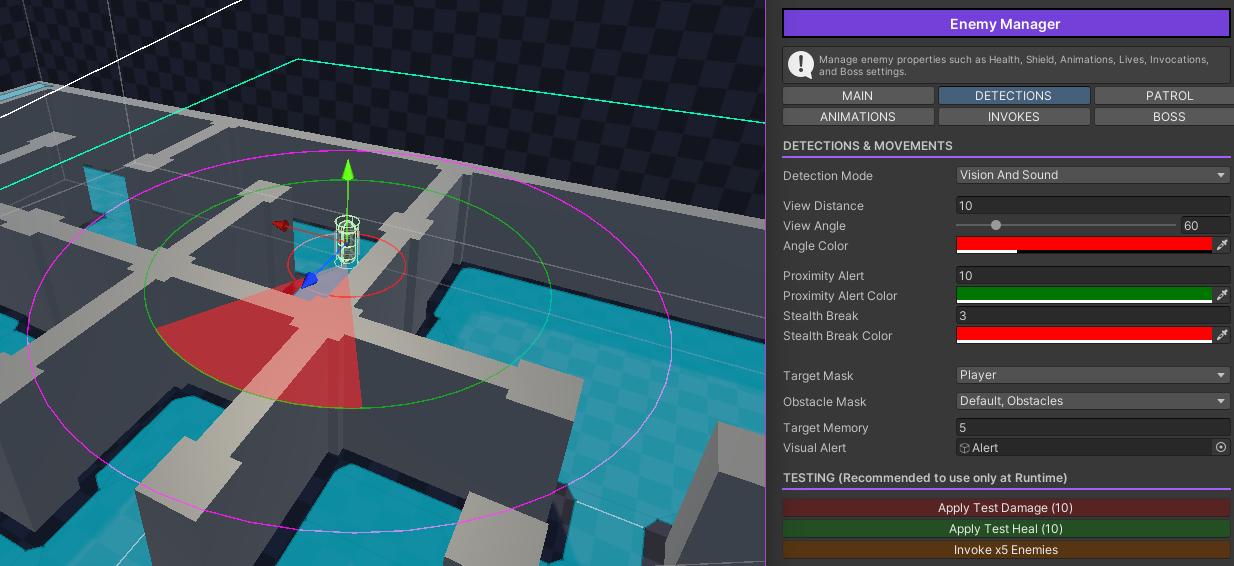This screenshot has width=1234, height=566.
Task: Click the red X-axis gizmo arrow
Action: 281,226
